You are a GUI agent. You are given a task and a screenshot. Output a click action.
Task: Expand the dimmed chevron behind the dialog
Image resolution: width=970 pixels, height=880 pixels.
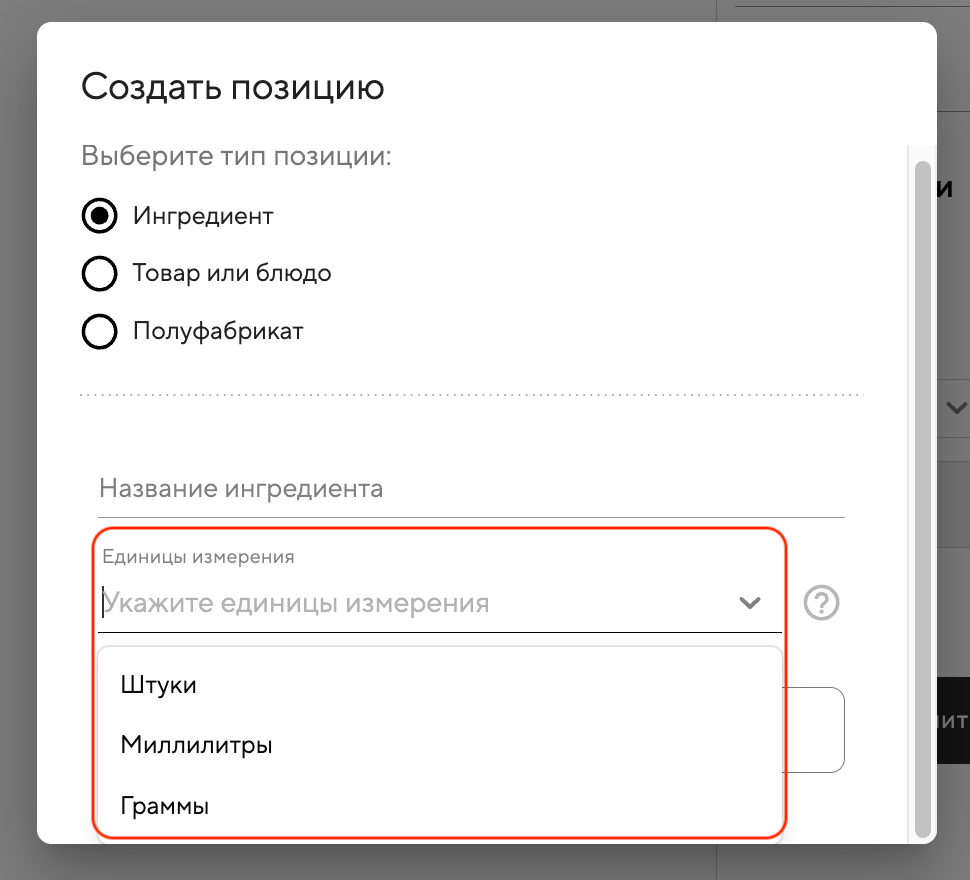(955, 408)
